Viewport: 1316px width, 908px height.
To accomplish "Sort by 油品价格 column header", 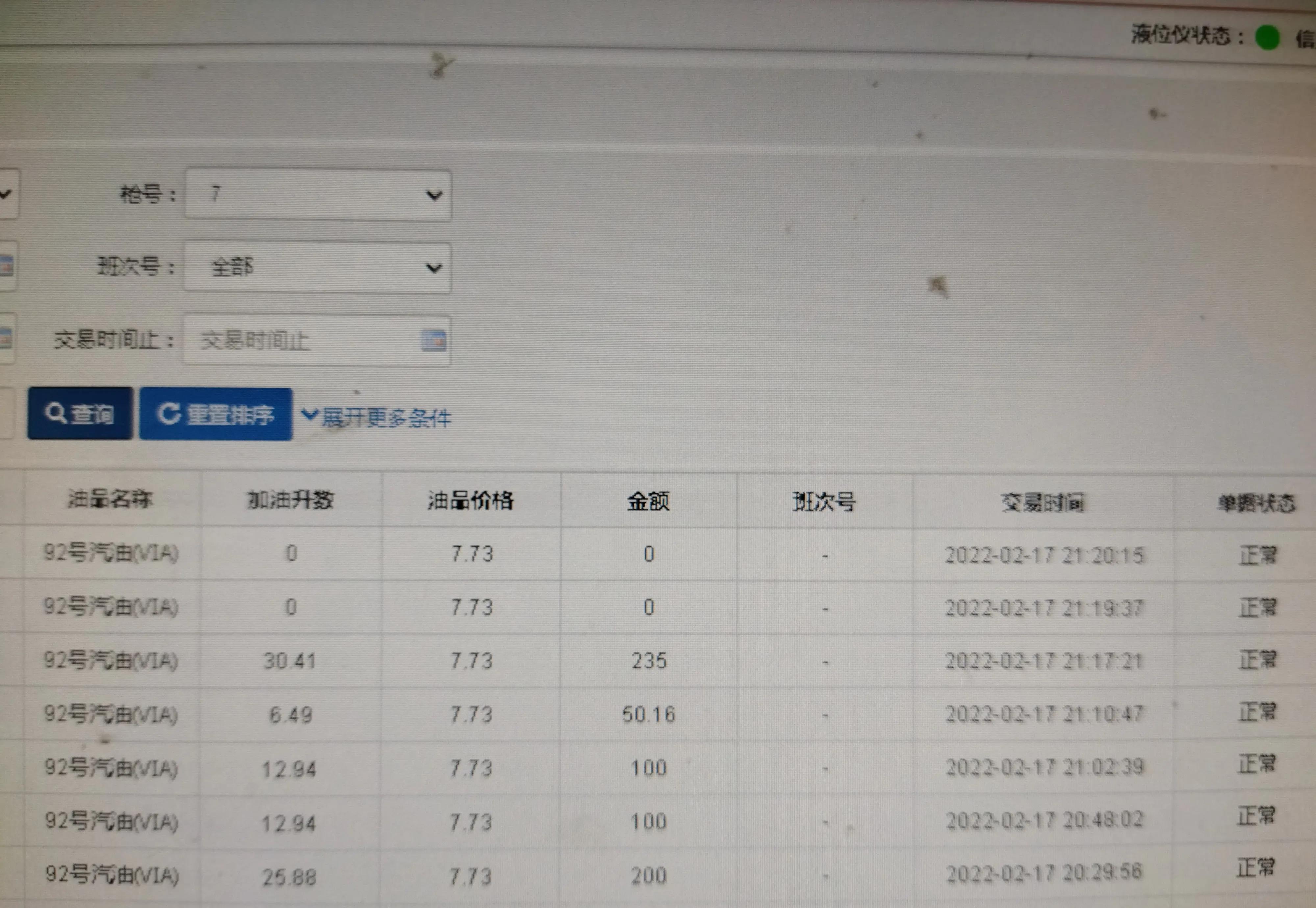I will click(470, 501).
